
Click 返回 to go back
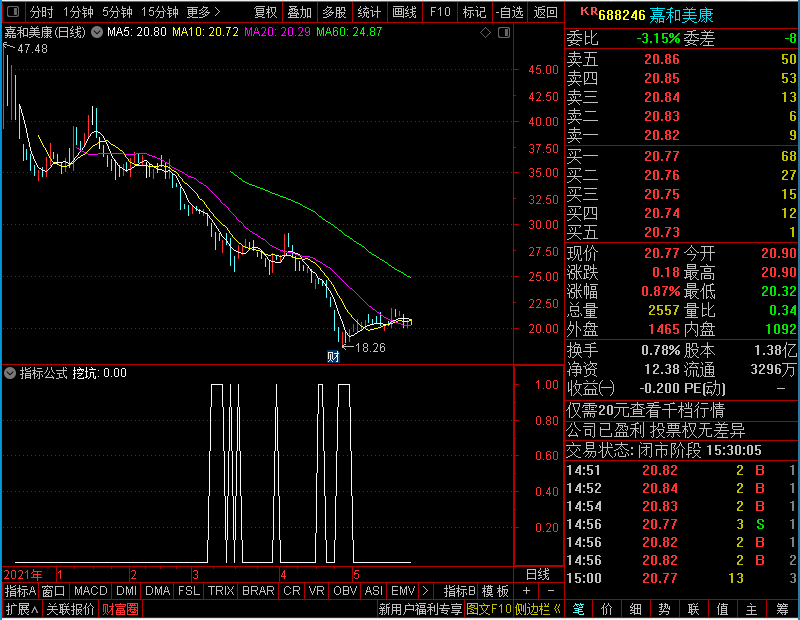pyautogui.click(x=545, y=12)
